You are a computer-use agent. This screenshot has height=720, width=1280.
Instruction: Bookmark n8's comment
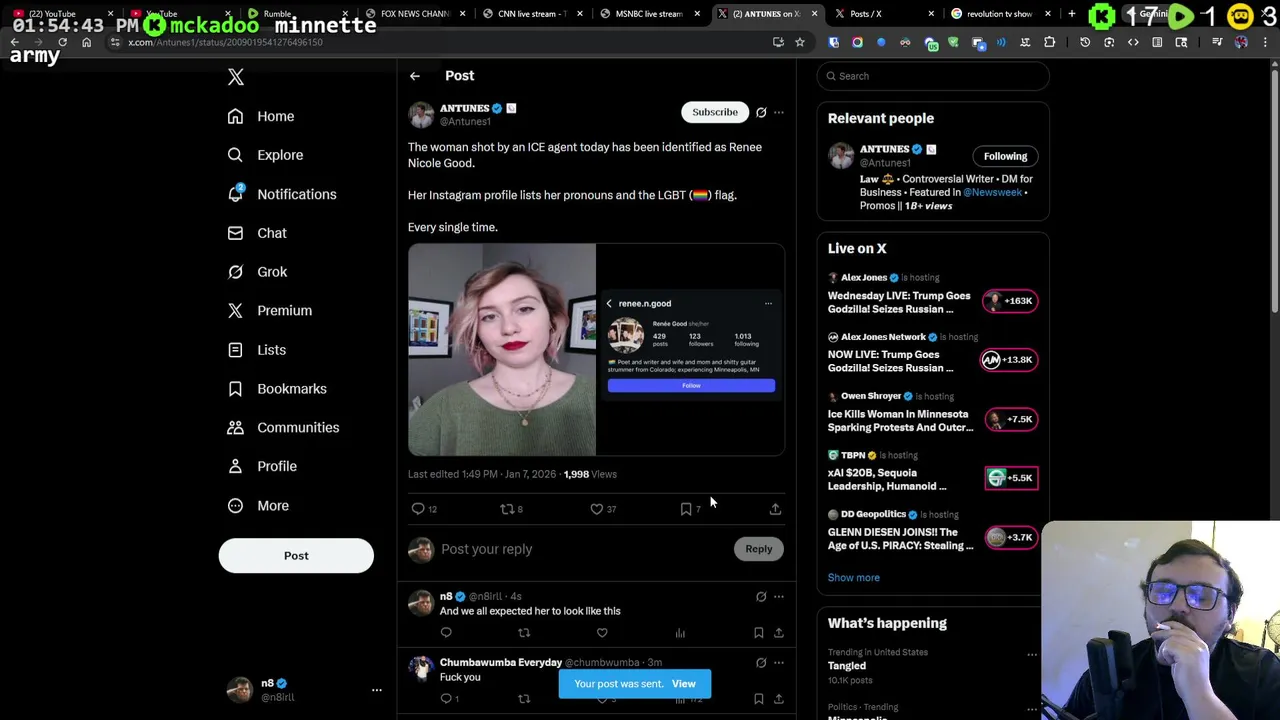point(758,632)
